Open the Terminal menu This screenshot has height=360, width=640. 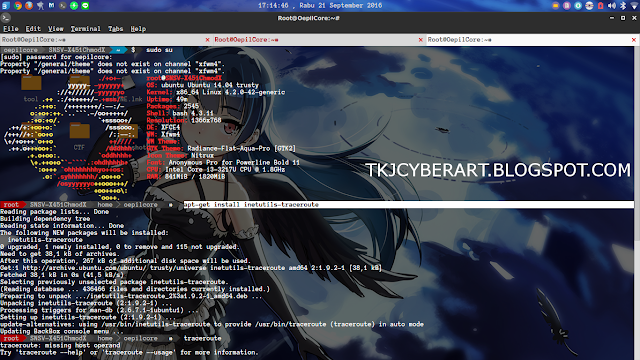(85, 29)
